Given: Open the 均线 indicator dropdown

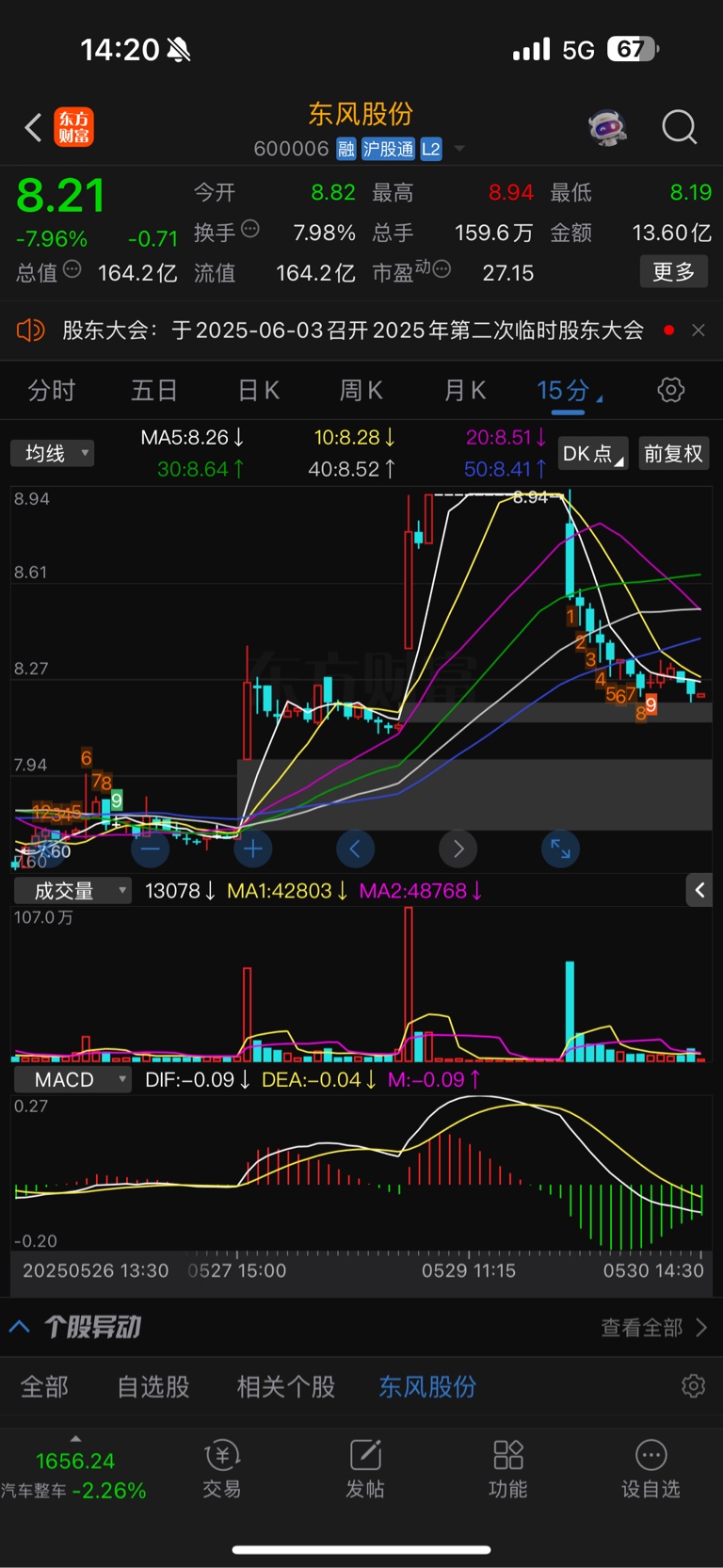Looking at the screenshot, I should tap(53, 454).
